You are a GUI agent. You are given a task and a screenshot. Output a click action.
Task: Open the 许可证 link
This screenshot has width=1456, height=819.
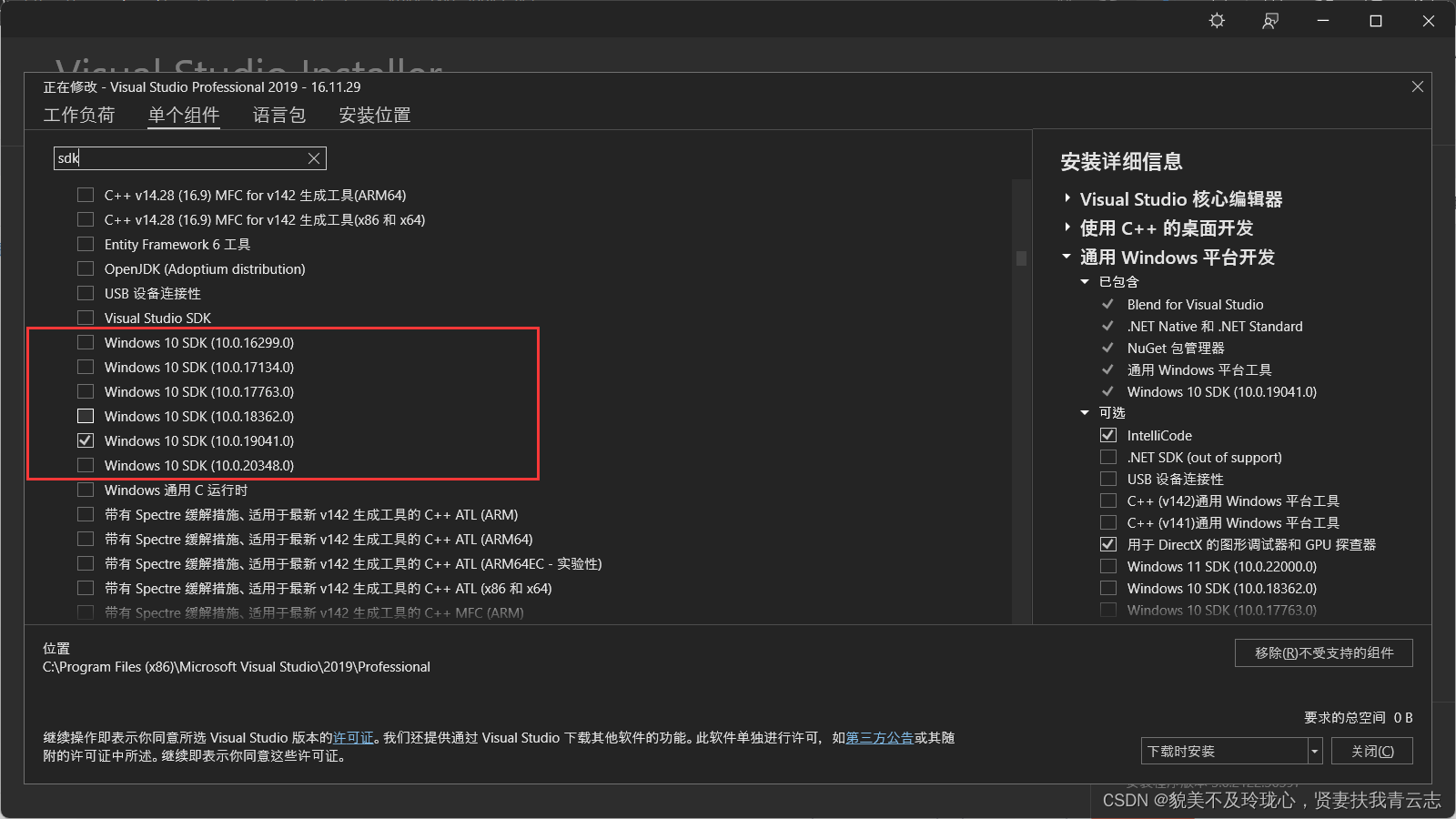pyautogui.click(x=354, y=738)
